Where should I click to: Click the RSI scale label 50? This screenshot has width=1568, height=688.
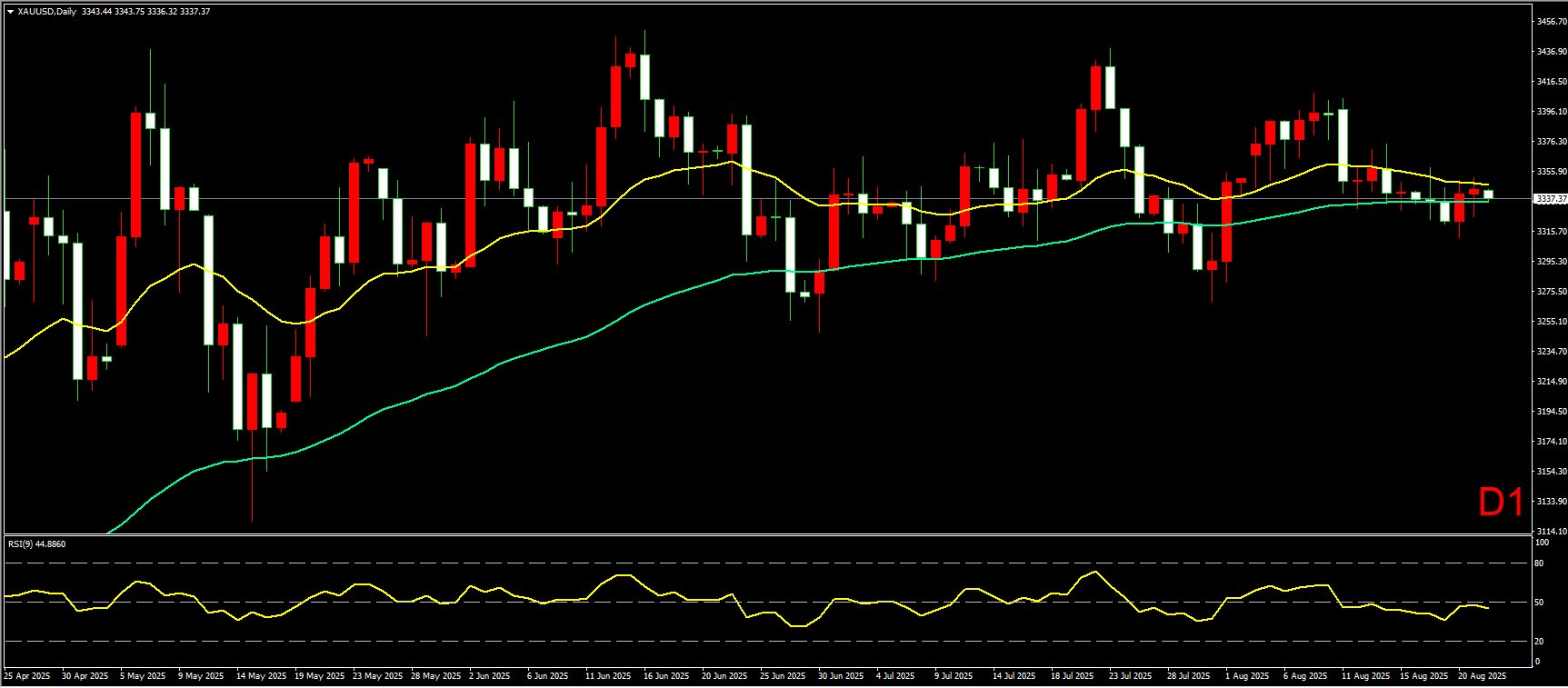pos(1539,602)
